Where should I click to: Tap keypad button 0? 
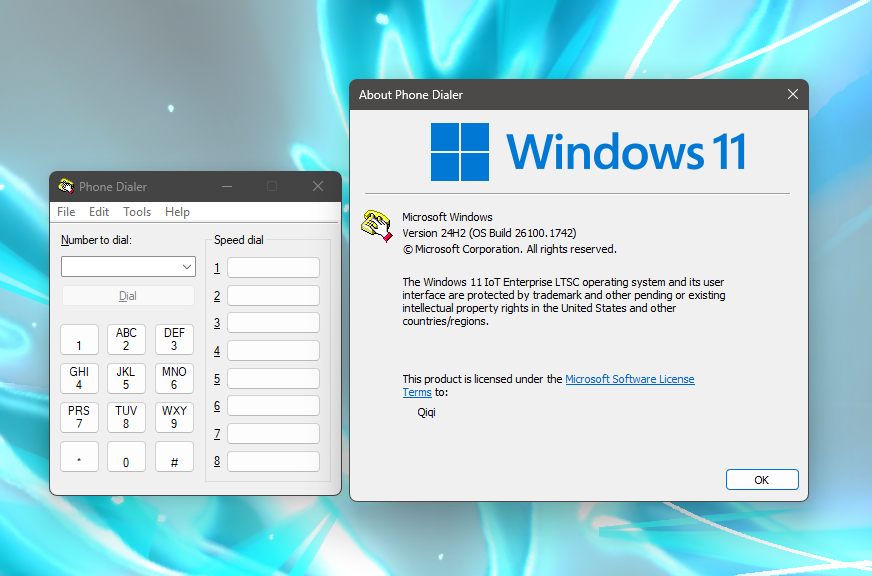(x=126, y=456)
